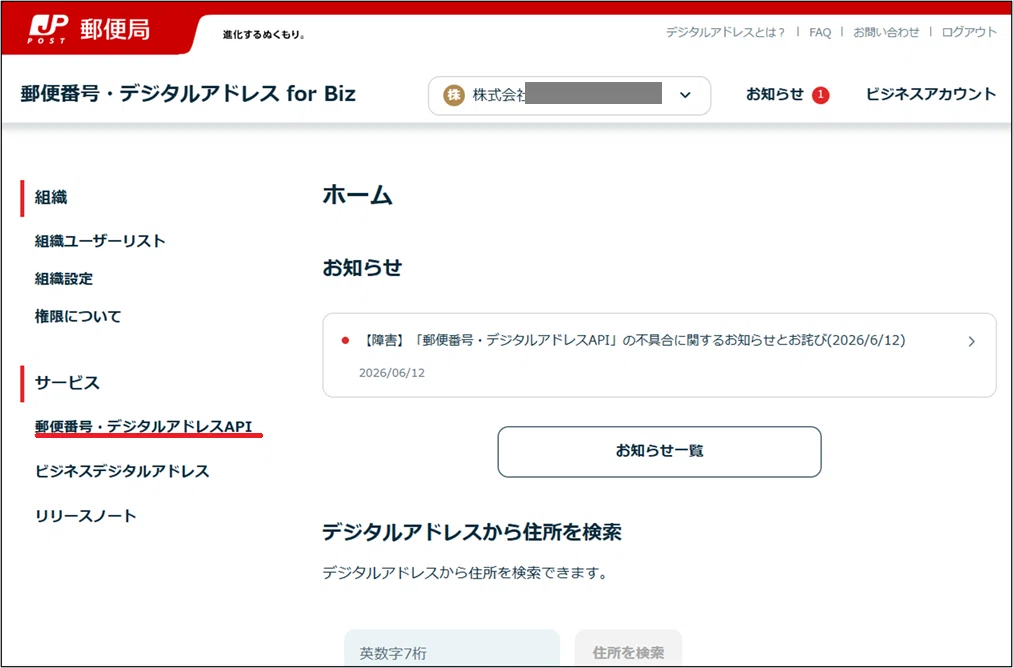Click the お知らせ一覧 button
Screen dimensions: 1013x668
click(x=659, y=452)
